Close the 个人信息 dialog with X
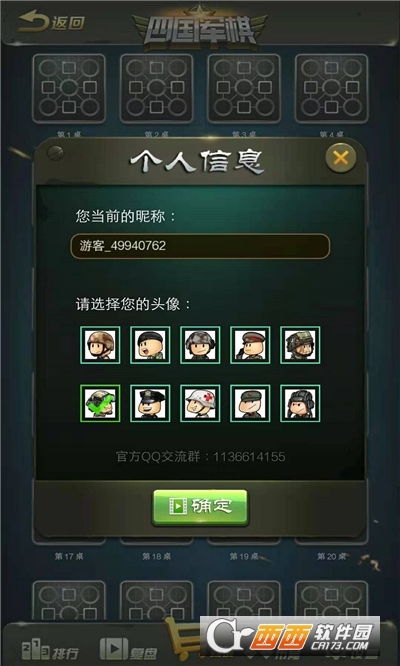400x666 pixels. [x=341, y=158]
